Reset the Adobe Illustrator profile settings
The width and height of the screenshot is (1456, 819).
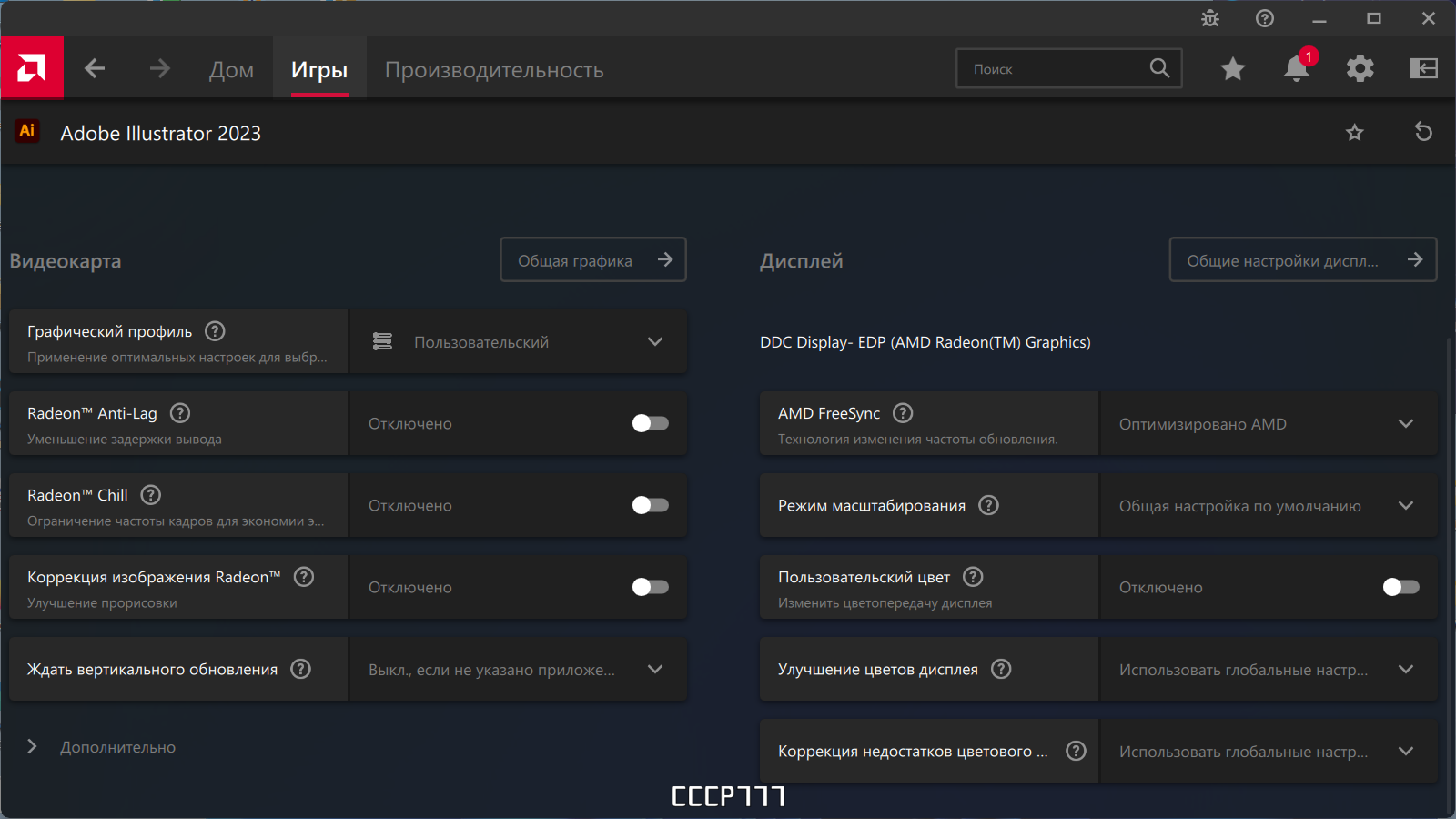[x=1424, y=132]
